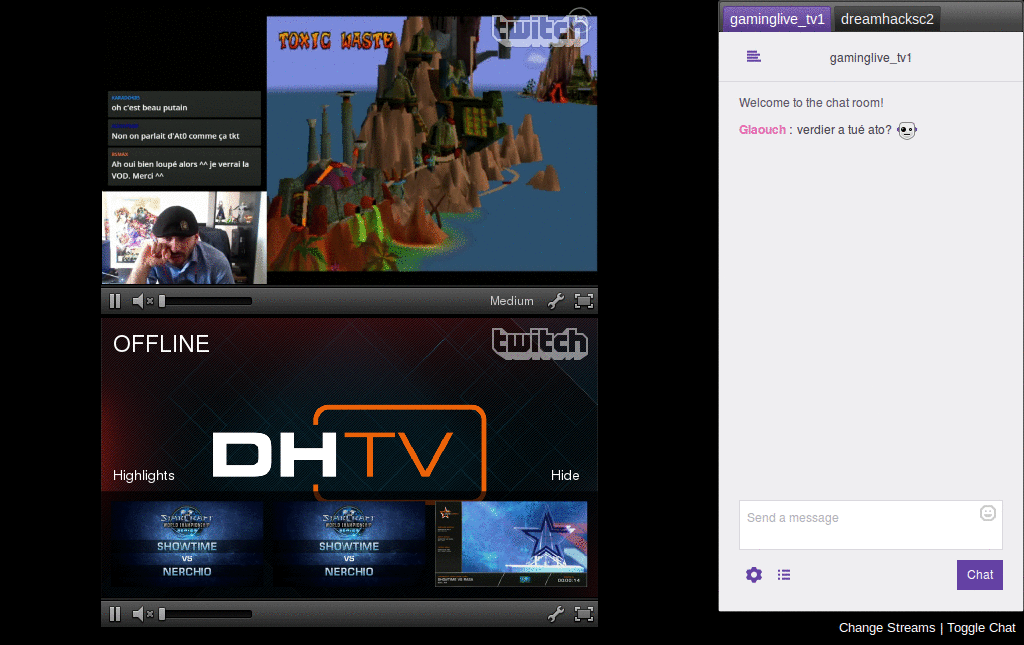This screenshot has width=1024, height=645.
Task: Click the Twitch logo on the Toxic Waste stream
Action: (540, 30)
